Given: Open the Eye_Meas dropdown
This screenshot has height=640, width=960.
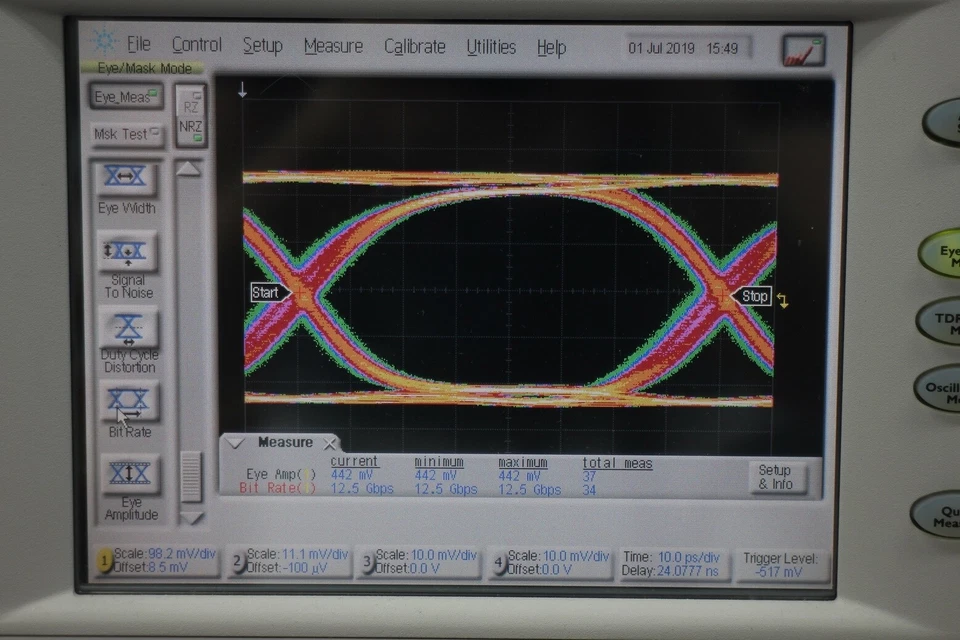Looking at the screenshot, I should coord(125,96).
